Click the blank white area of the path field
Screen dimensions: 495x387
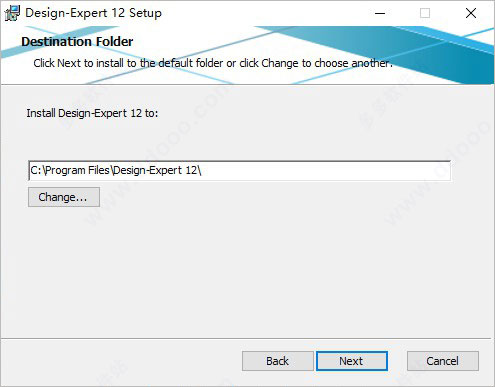(x=327, y=171)
